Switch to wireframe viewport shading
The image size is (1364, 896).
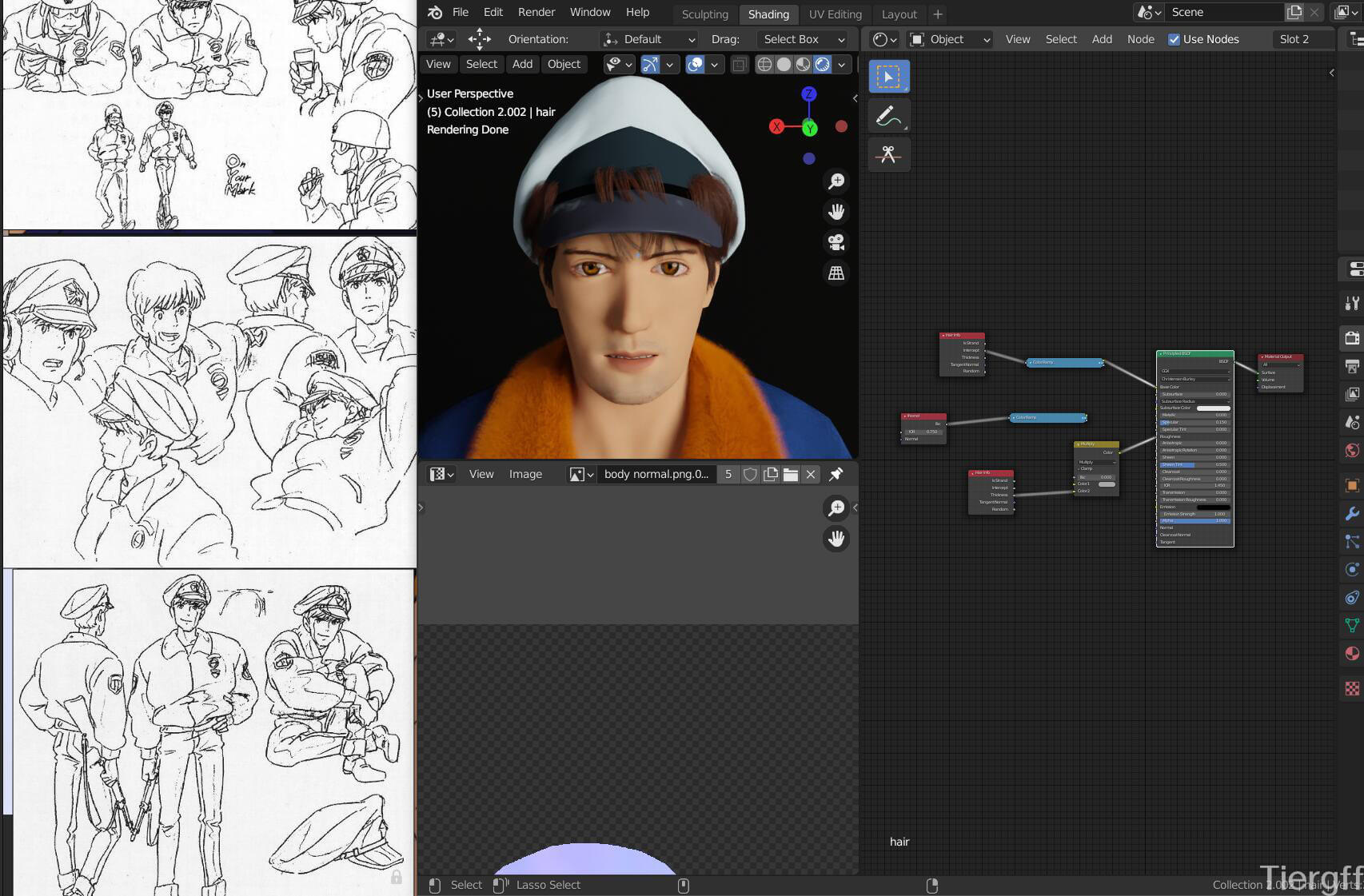point(764,64)
